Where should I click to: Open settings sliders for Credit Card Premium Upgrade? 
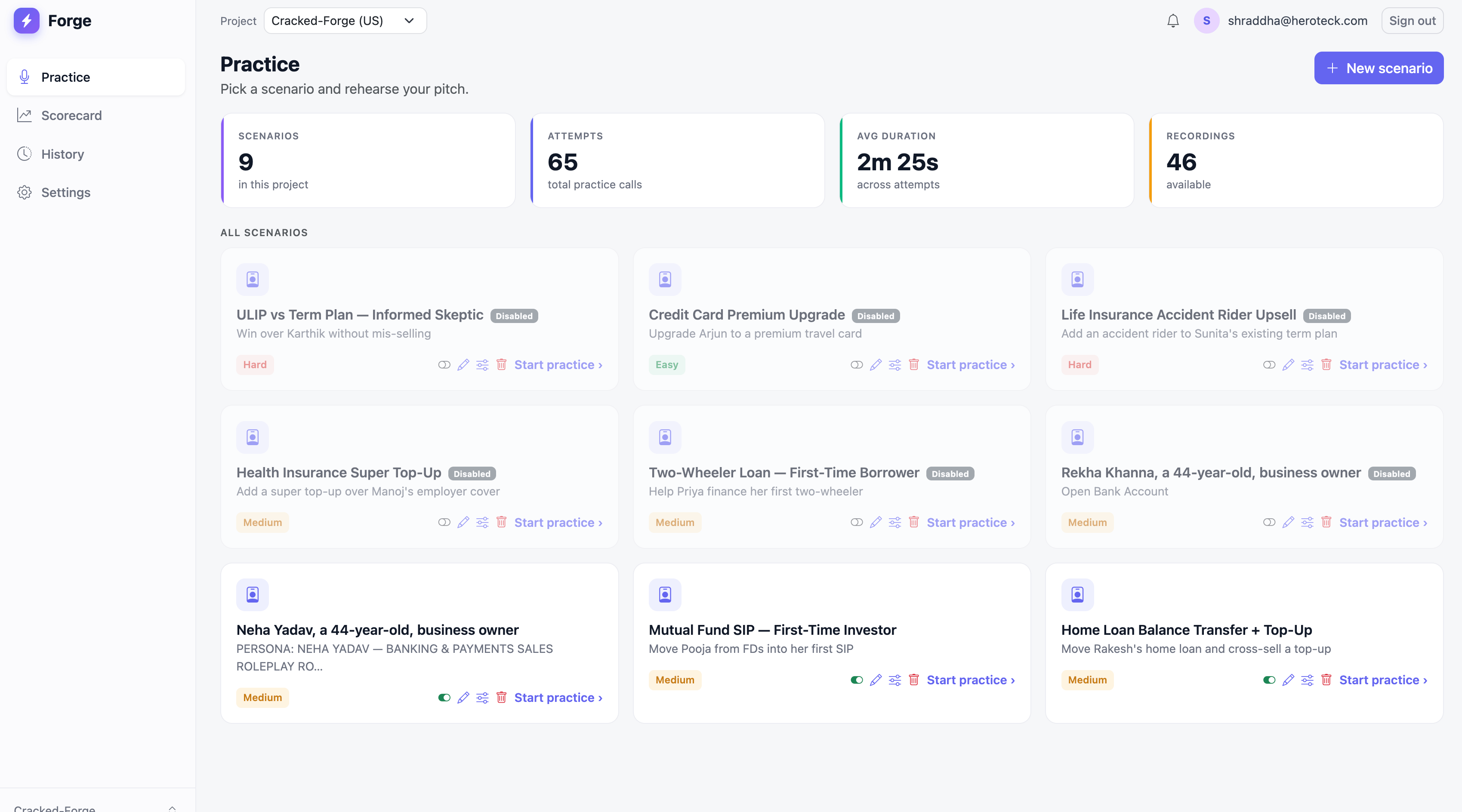coord(895,365)
